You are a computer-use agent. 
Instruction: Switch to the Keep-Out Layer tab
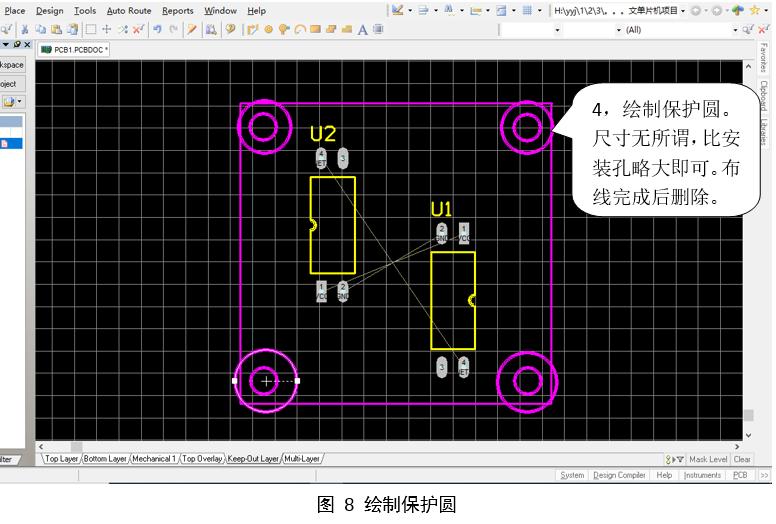pyautogui.click(x=253, y=459)
